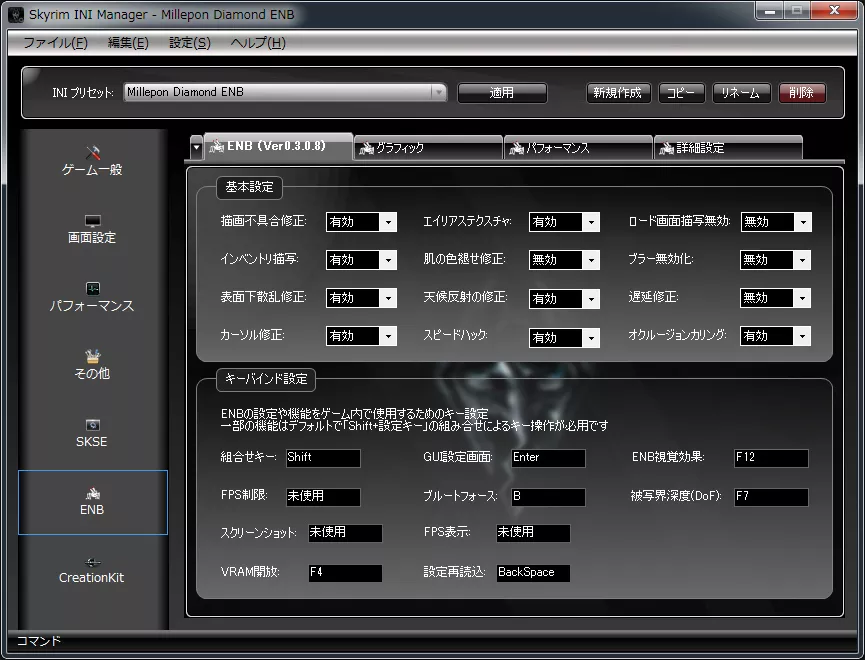
Task: Click the コマンド label in the status bar
Action: tap(39, 641)
